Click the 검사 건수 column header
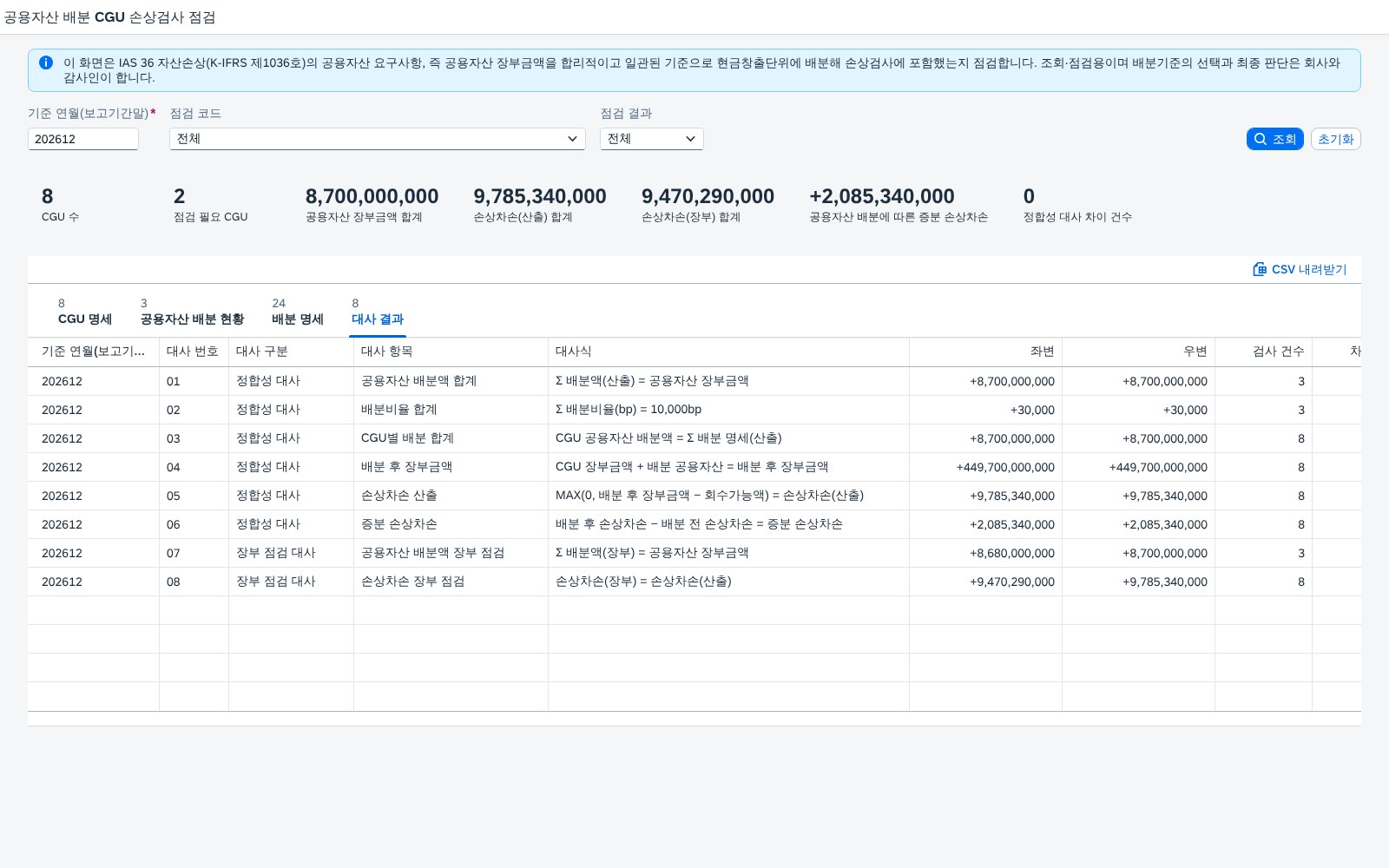 1263,352
